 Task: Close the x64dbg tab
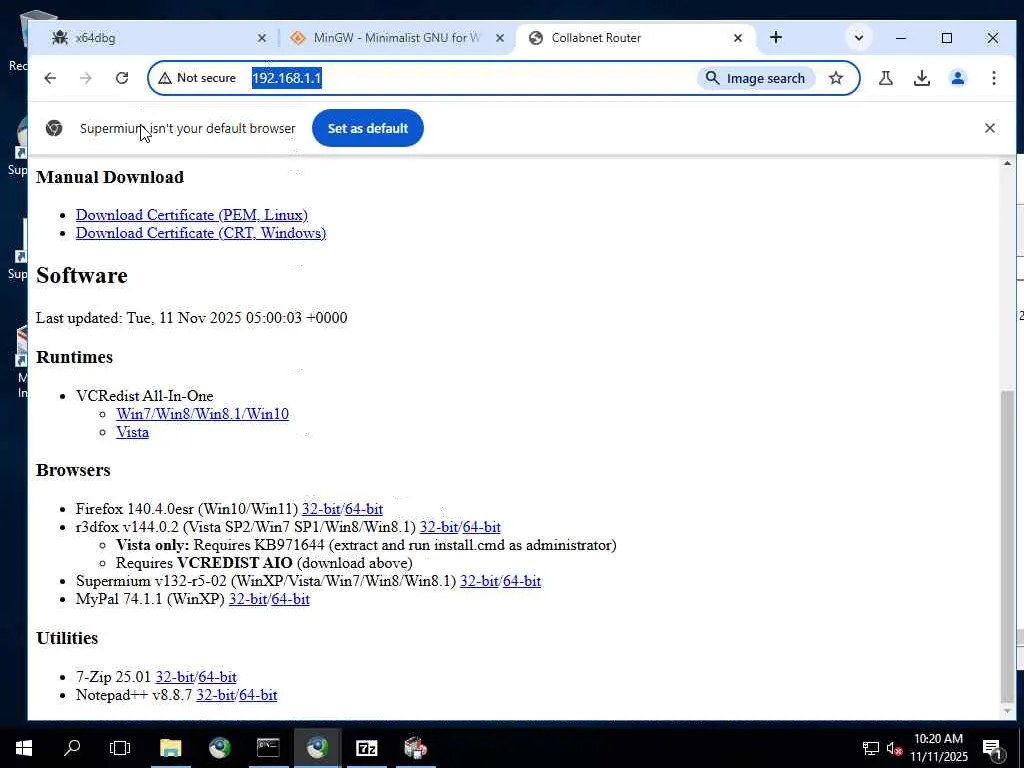click(262, 39)
